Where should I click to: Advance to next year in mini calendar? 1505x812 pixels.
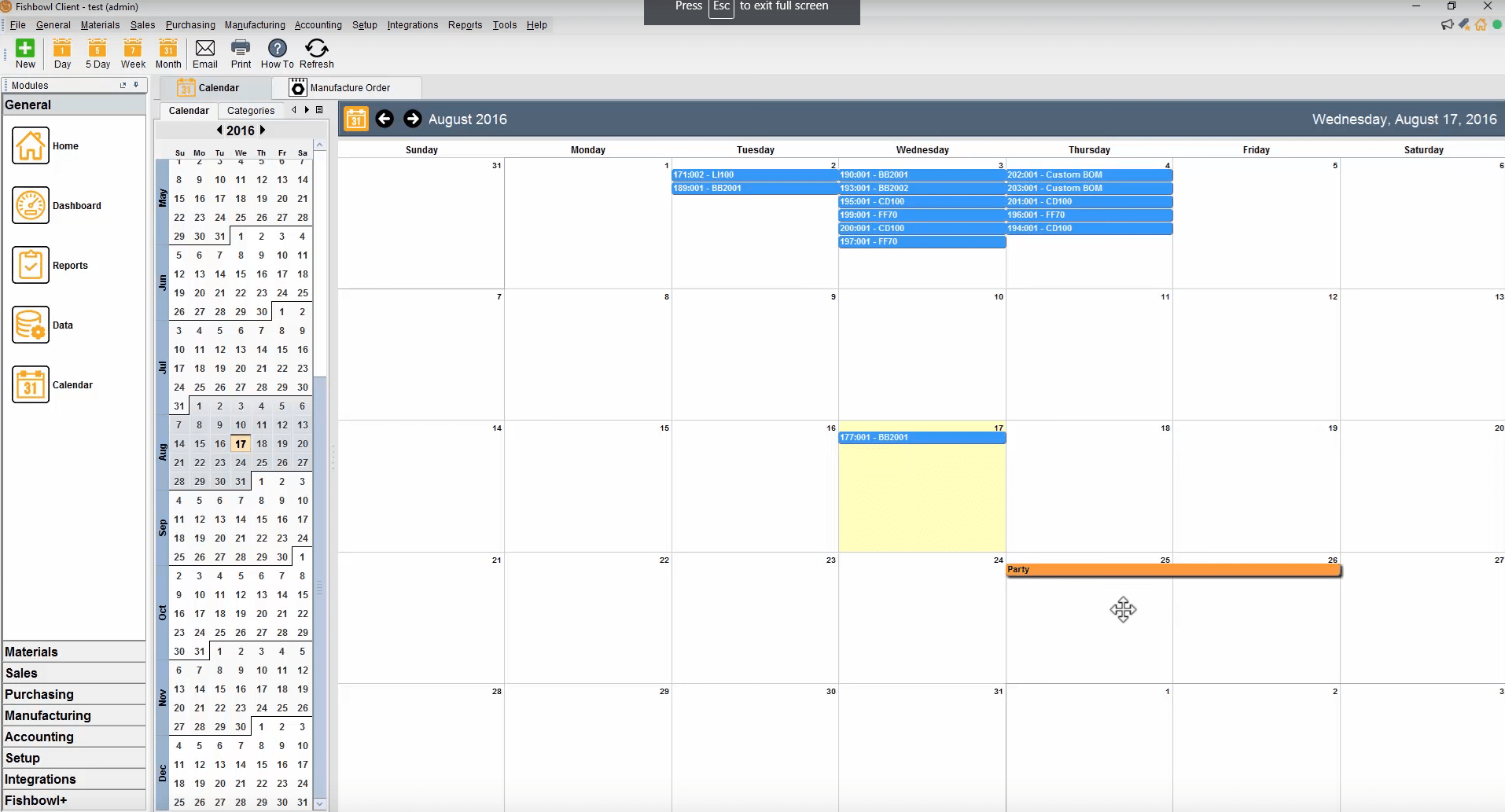click(x=262, y=130)
